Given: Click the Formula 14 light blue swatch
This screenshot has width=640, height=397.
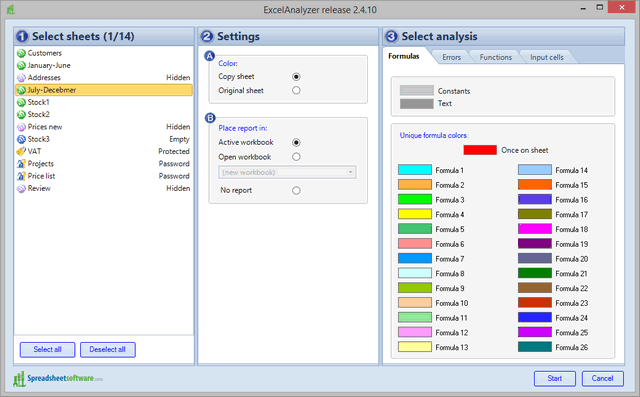Looking at the screenshot, I should coord(535,170).
